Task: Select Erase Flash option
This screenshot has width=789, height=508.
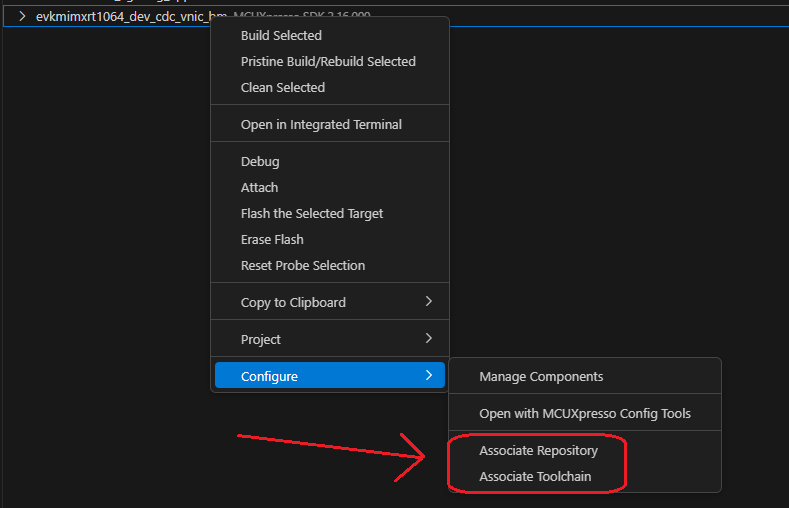Action: [x=272, y=239]
